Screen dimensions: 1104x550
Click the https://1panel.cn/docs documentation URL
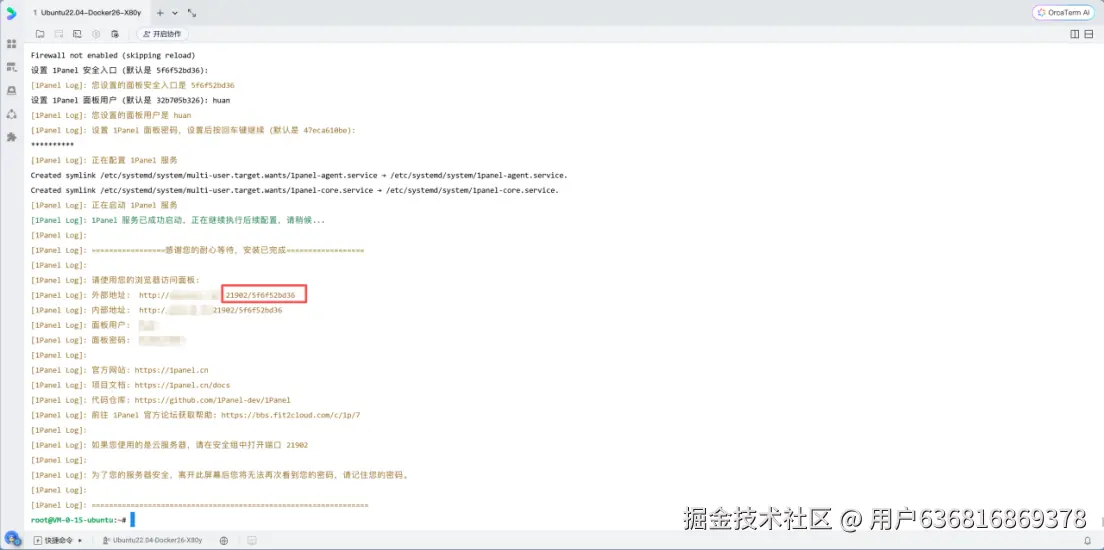182,385
